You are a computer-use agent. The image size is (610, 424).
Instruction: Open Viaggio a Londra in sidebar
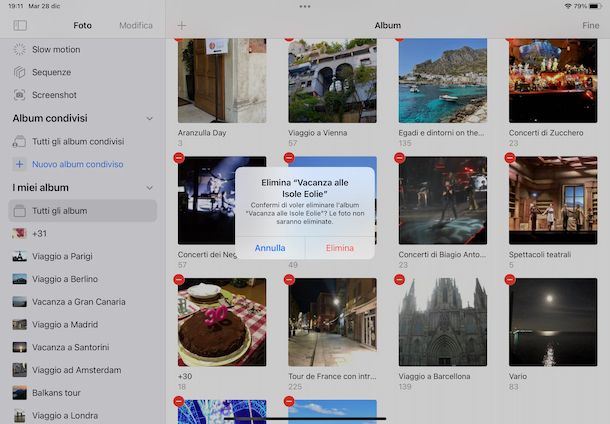click(82, 415)
